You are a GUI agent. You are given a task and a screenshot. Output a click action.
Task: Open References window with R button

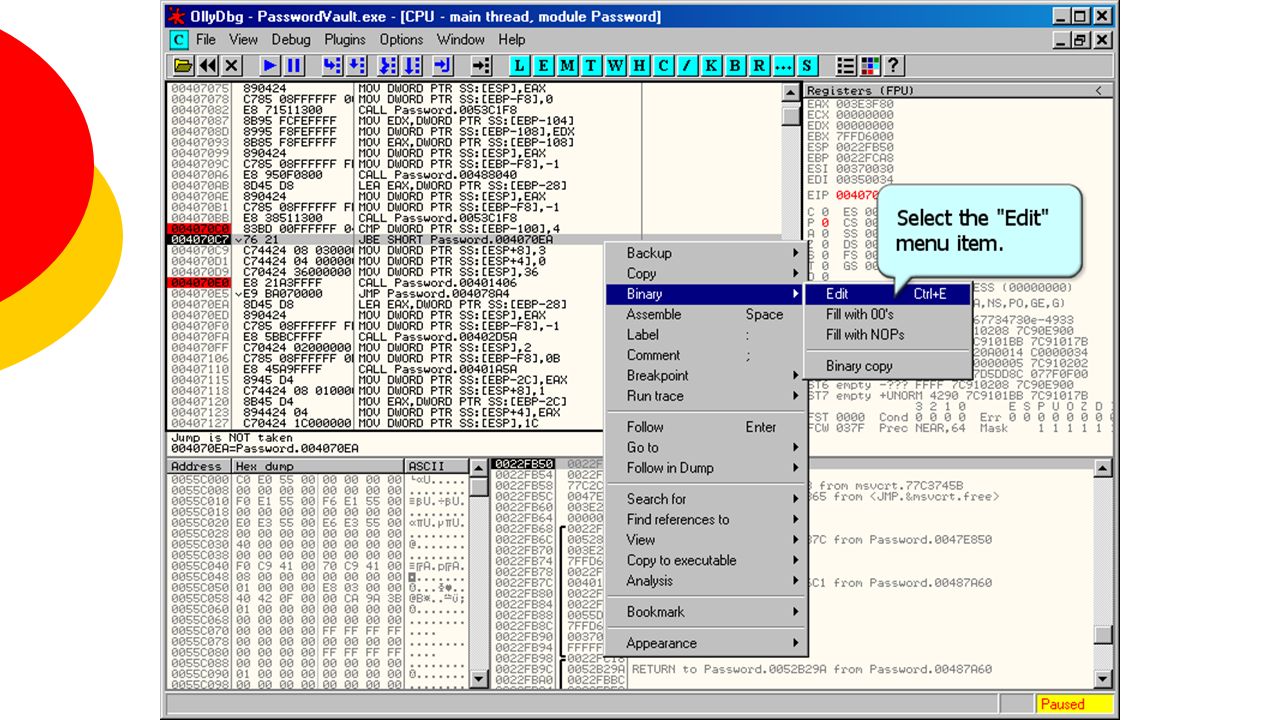760,66
